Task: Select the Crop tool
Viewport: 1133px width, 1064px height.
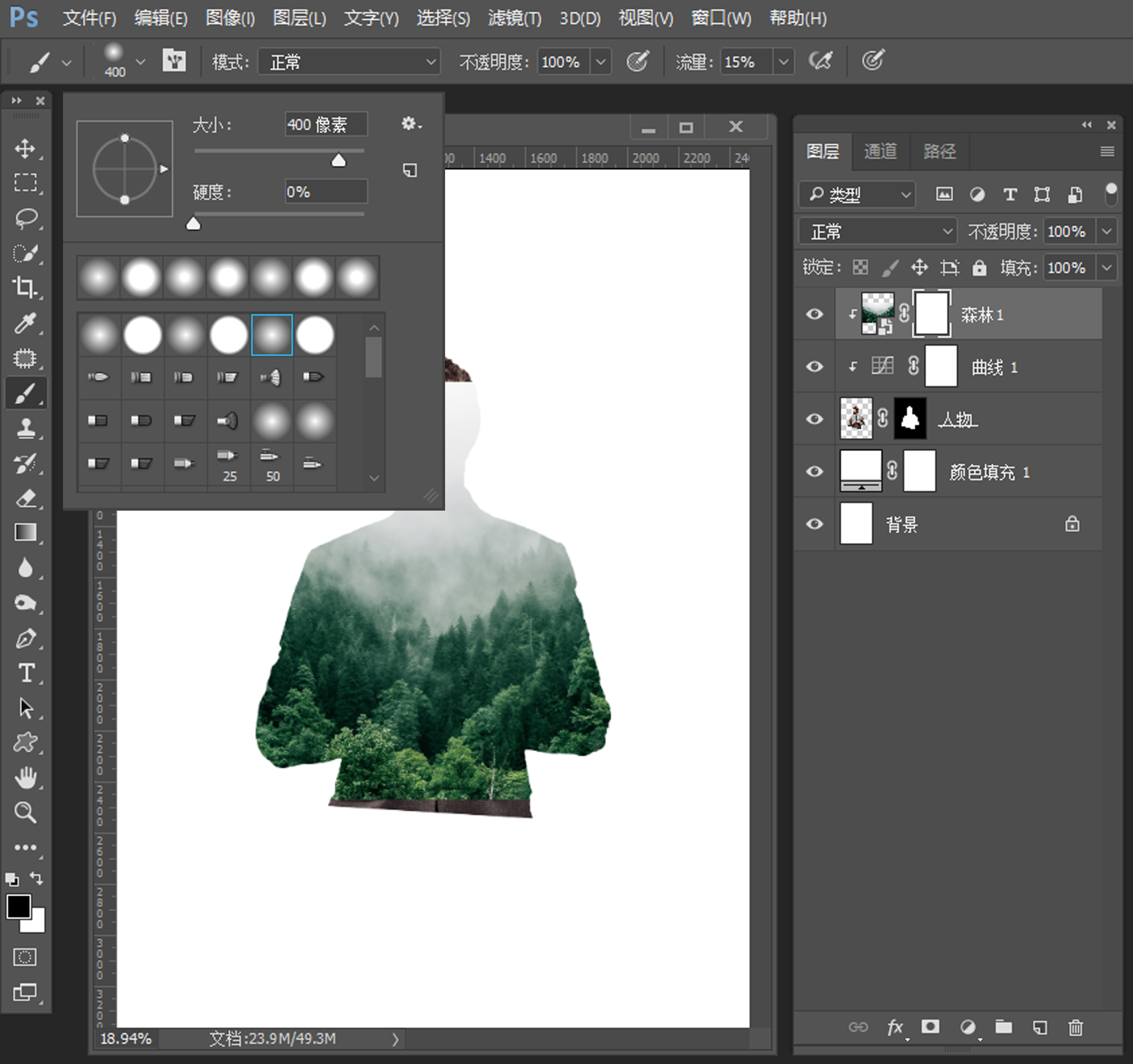Action: coord(25,287)
